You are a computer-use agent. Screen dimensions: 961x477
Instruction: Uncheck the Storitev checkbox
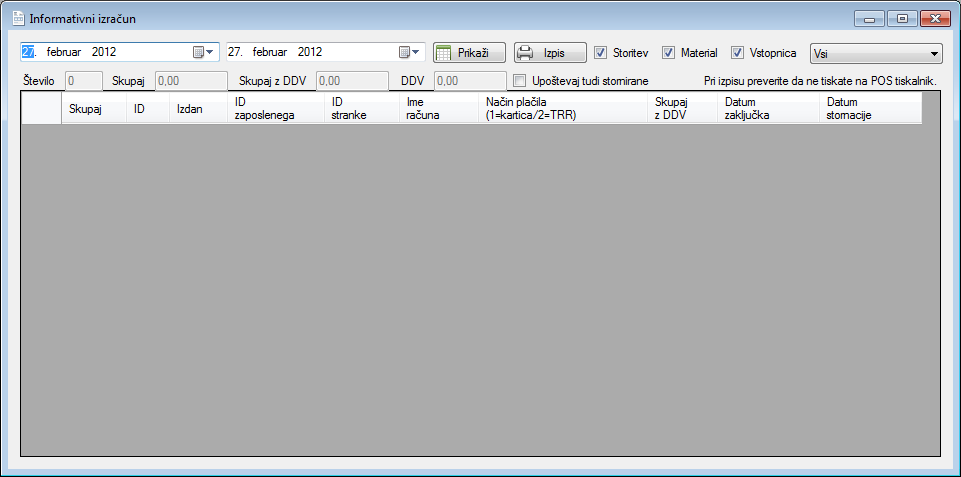pos(601,53)
